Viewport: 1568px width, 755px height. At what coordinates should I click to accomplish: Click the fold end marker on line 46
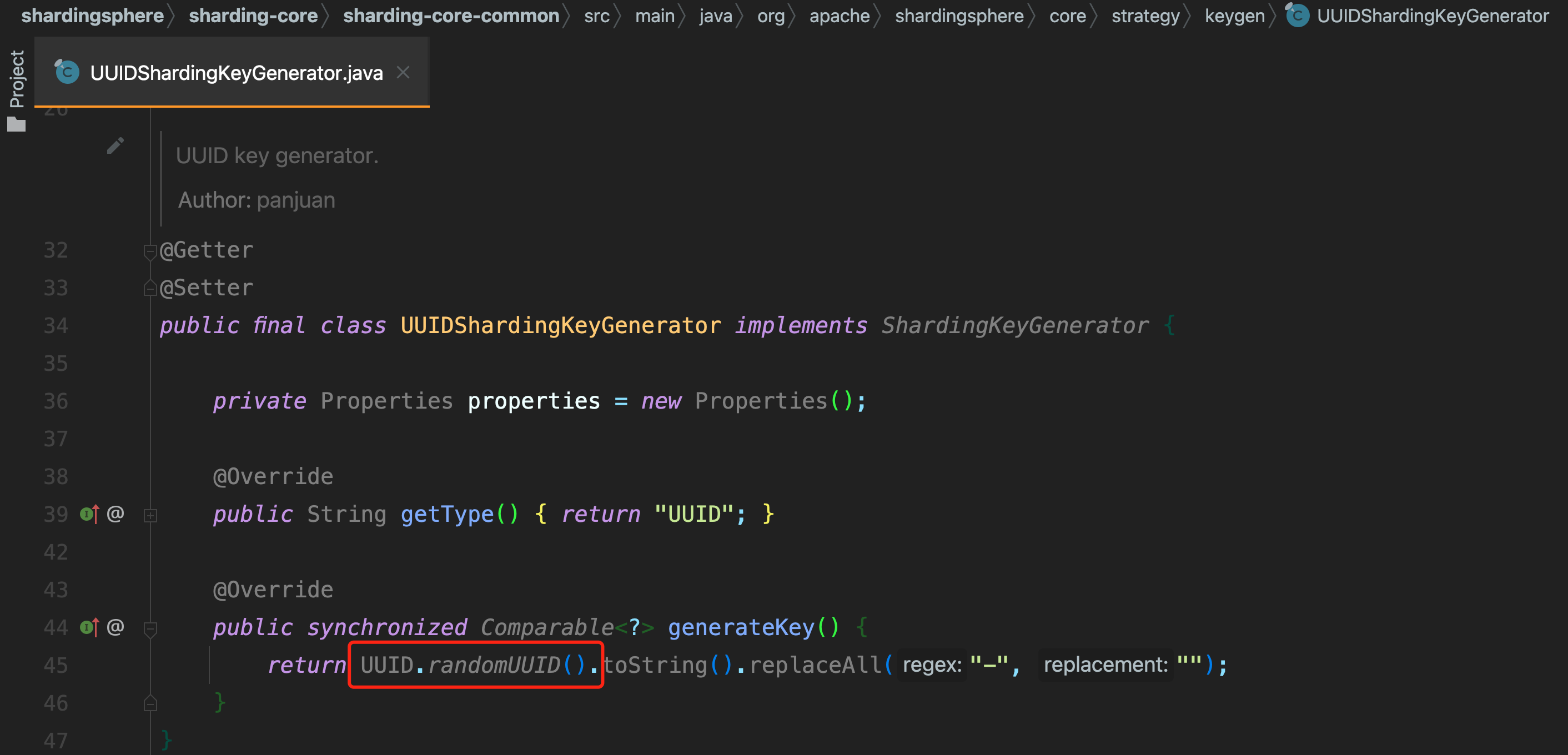[150, 703]
